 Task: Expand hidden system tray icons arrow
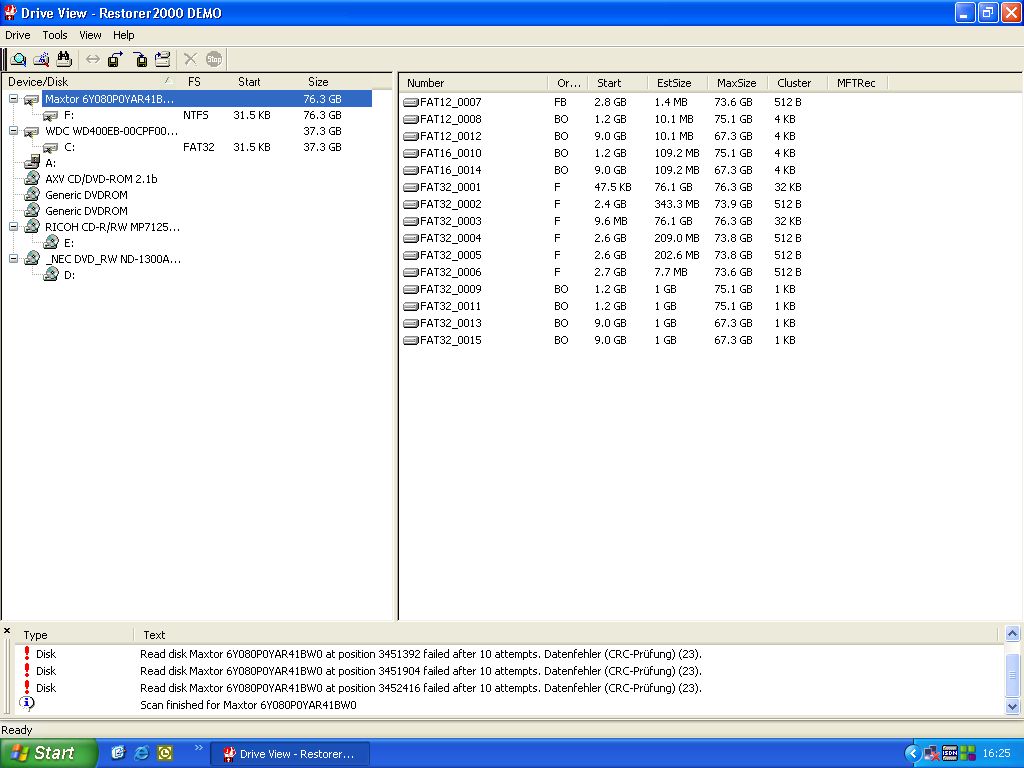(x=913, y=754)
